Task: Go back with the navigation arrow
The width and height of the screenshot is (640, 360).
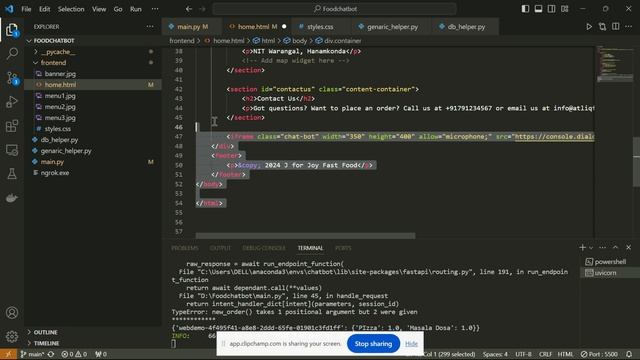Action: tap(189, 9)
